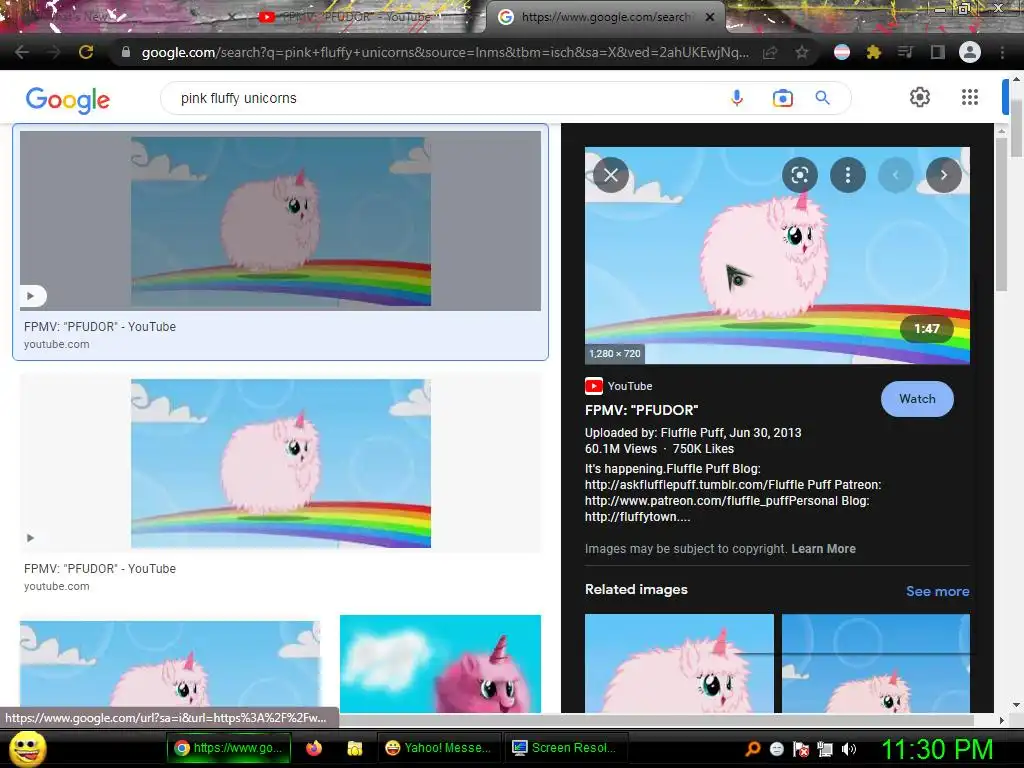Open the third-row Fluffle Puff thumbnail on left
Image resolution: width=1024 pixels, height=768 pixels.
click(x=170, y=664)
